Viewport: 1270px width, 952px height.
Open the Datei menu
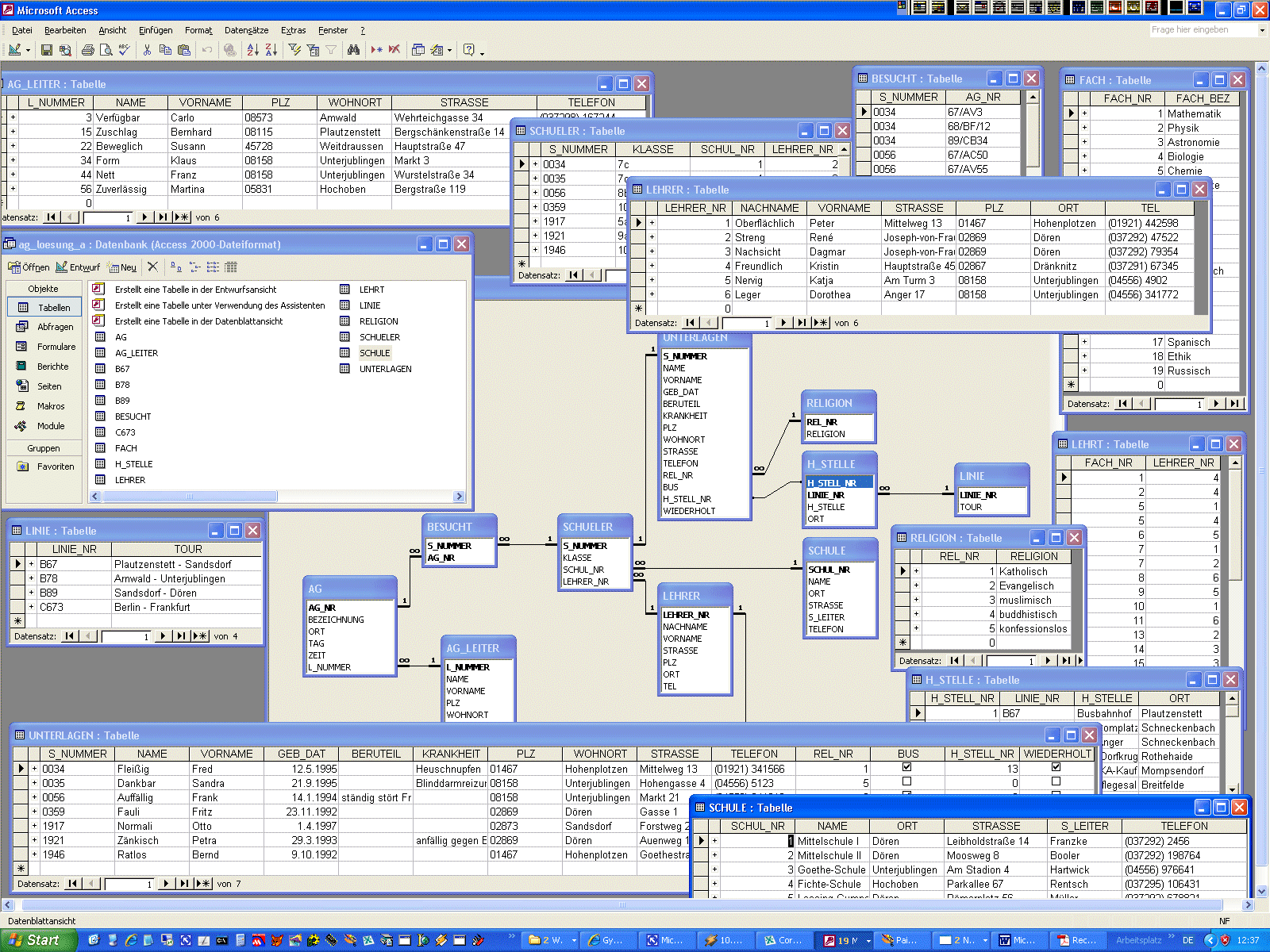coord(22,30)
